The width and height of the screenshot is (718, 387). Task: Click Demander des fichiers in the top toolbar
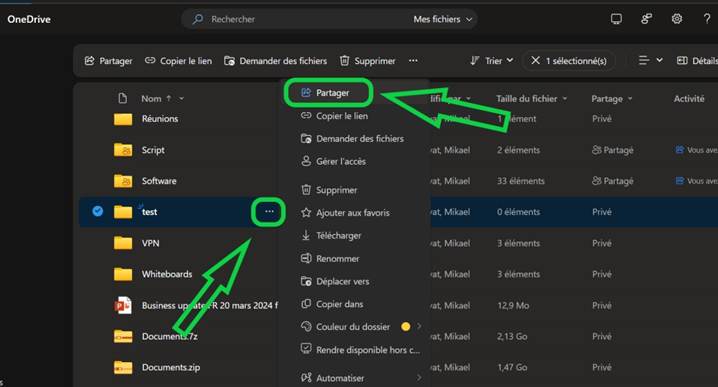pos(275,61)
